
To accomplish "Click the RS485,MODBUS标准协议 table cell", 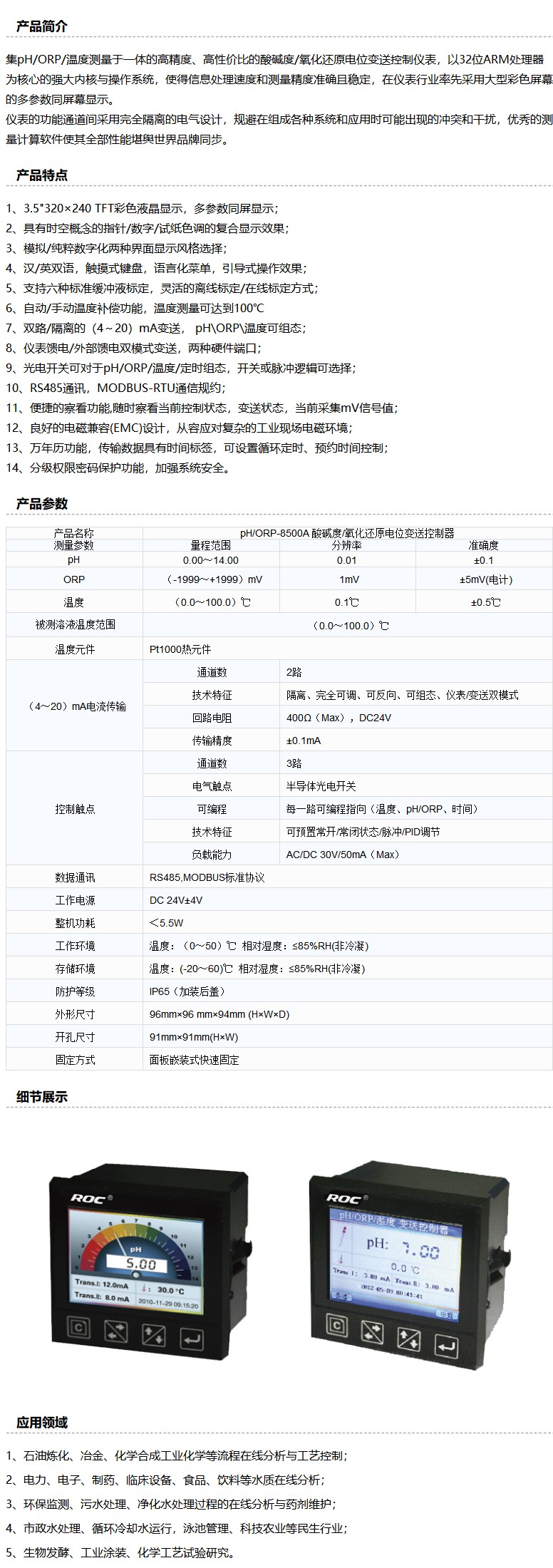I will (207, 877).
